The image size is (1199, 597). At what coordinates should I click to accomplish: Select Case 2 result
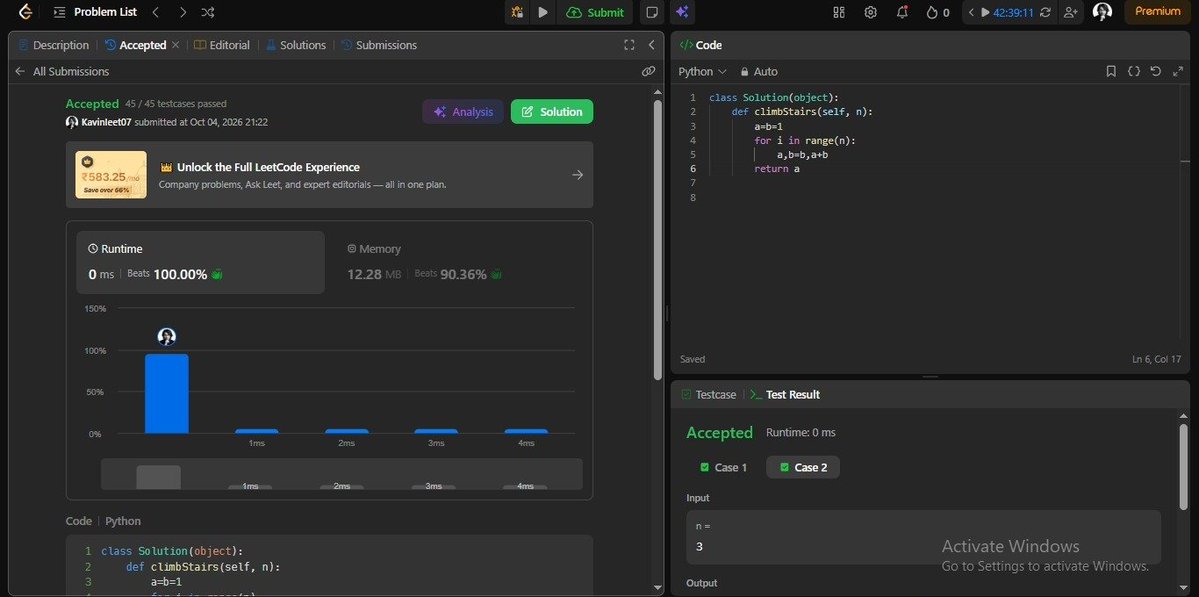tap(803, 467)
